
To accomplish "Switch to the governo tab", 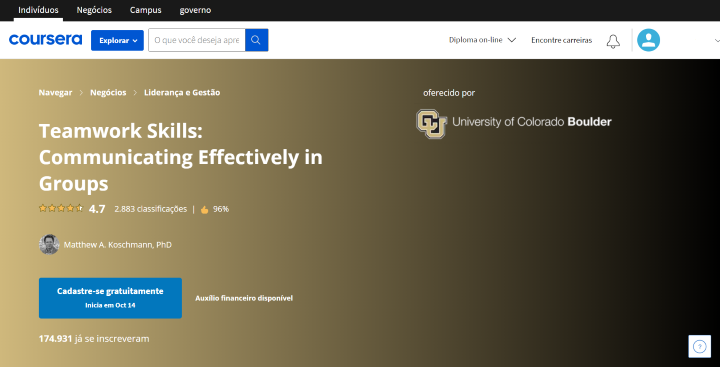I will (195, 10).
